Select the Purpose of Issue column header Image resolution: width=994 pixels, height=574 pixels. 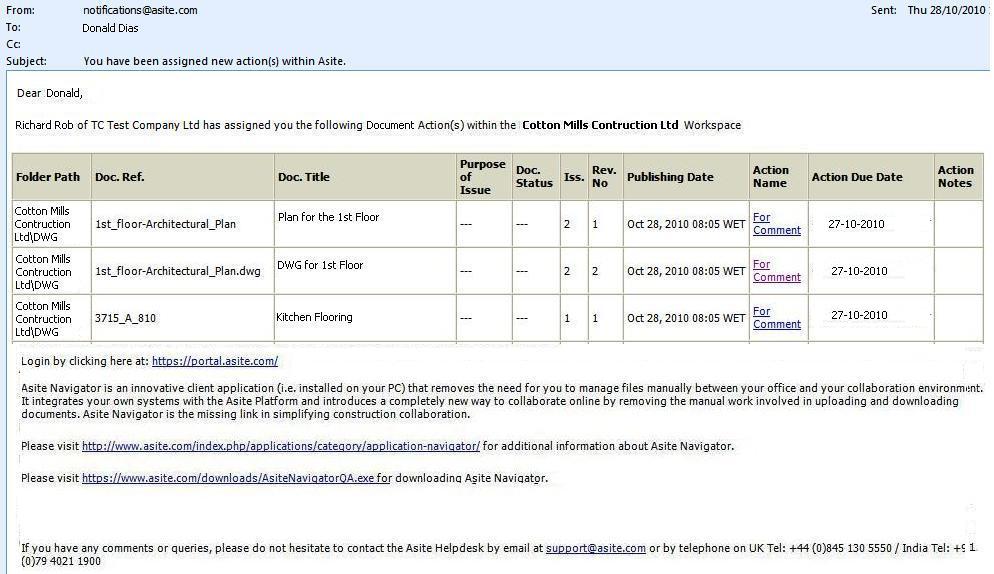482,177
